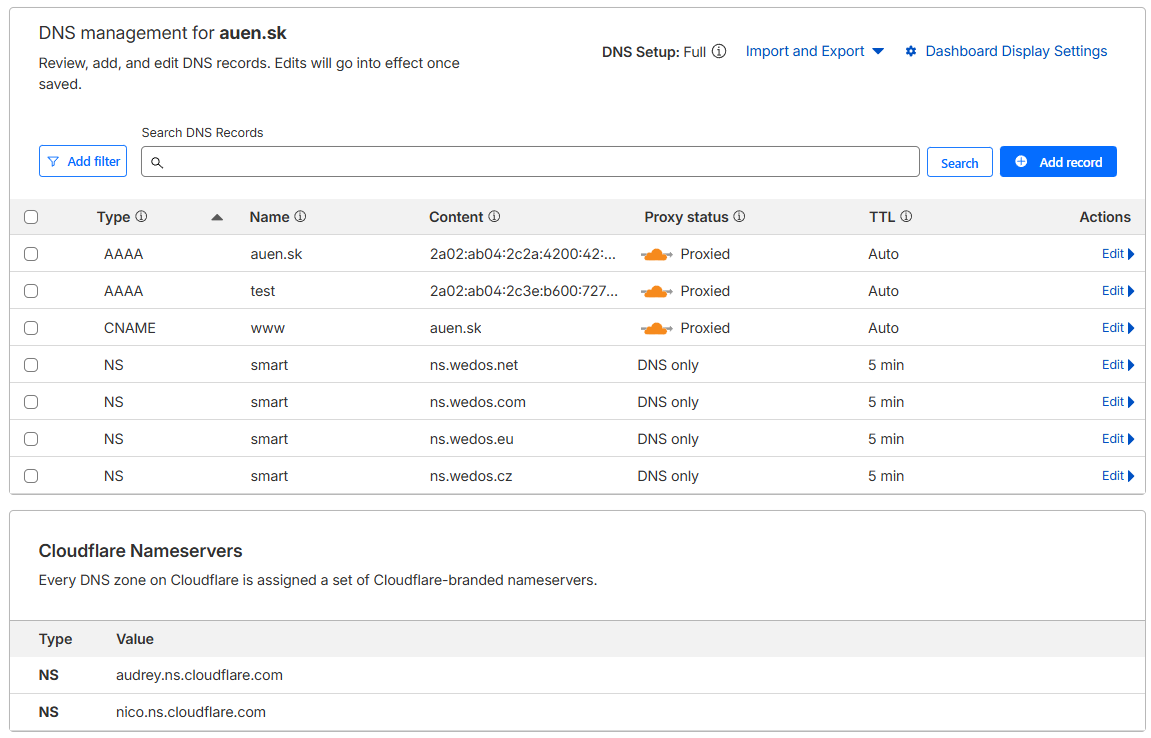This screenshot has width=1151, height=738.
Task: Sort records using the Type column arrow
Action: [x=217, y=217]
